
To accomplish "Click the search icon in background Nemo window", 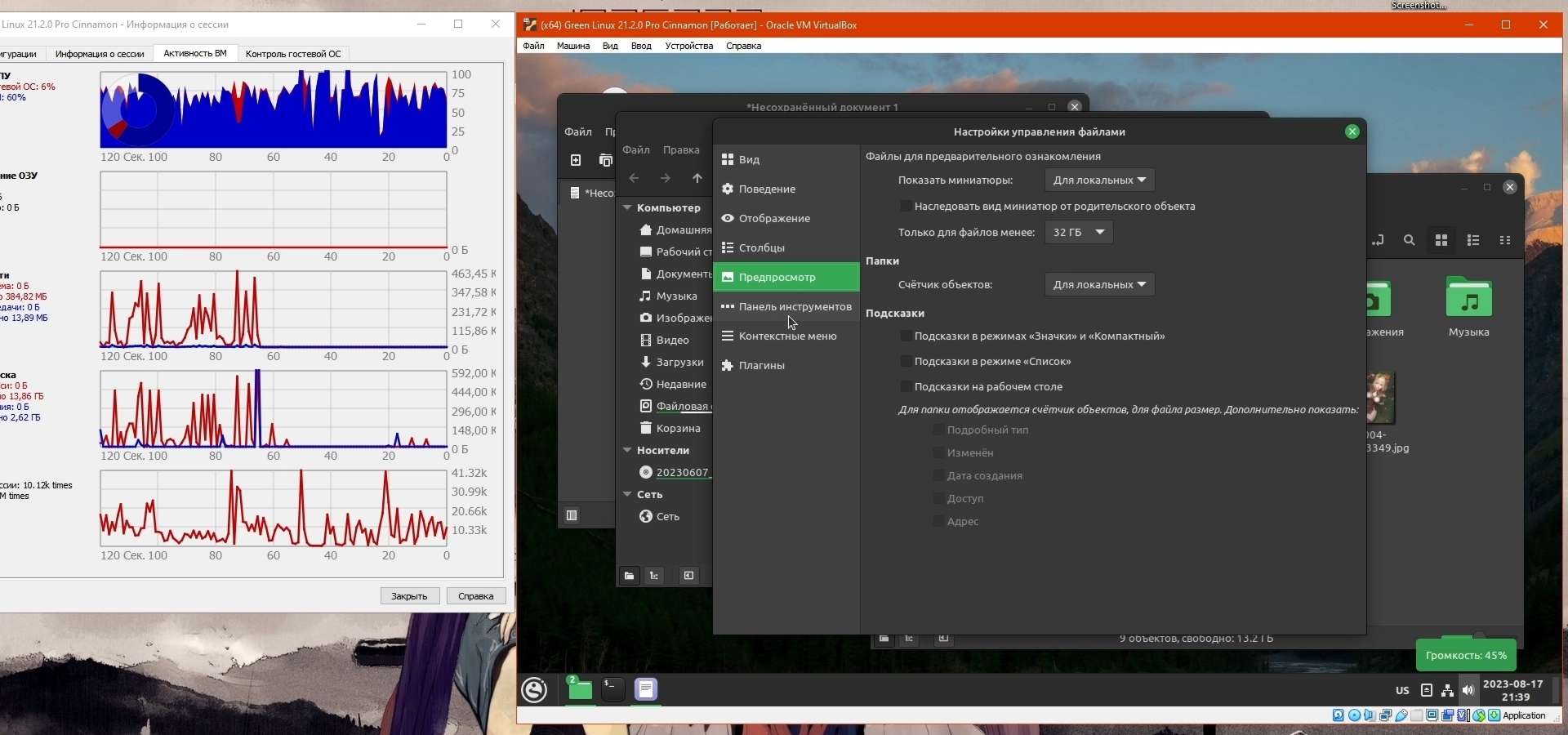I will pyautogui.click(x=1410, y=240).
